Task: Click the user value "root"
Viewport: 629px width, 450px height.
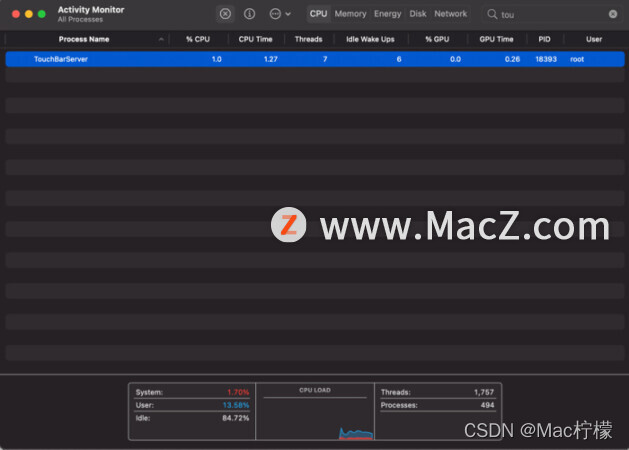Action: [x=577, y=59]
